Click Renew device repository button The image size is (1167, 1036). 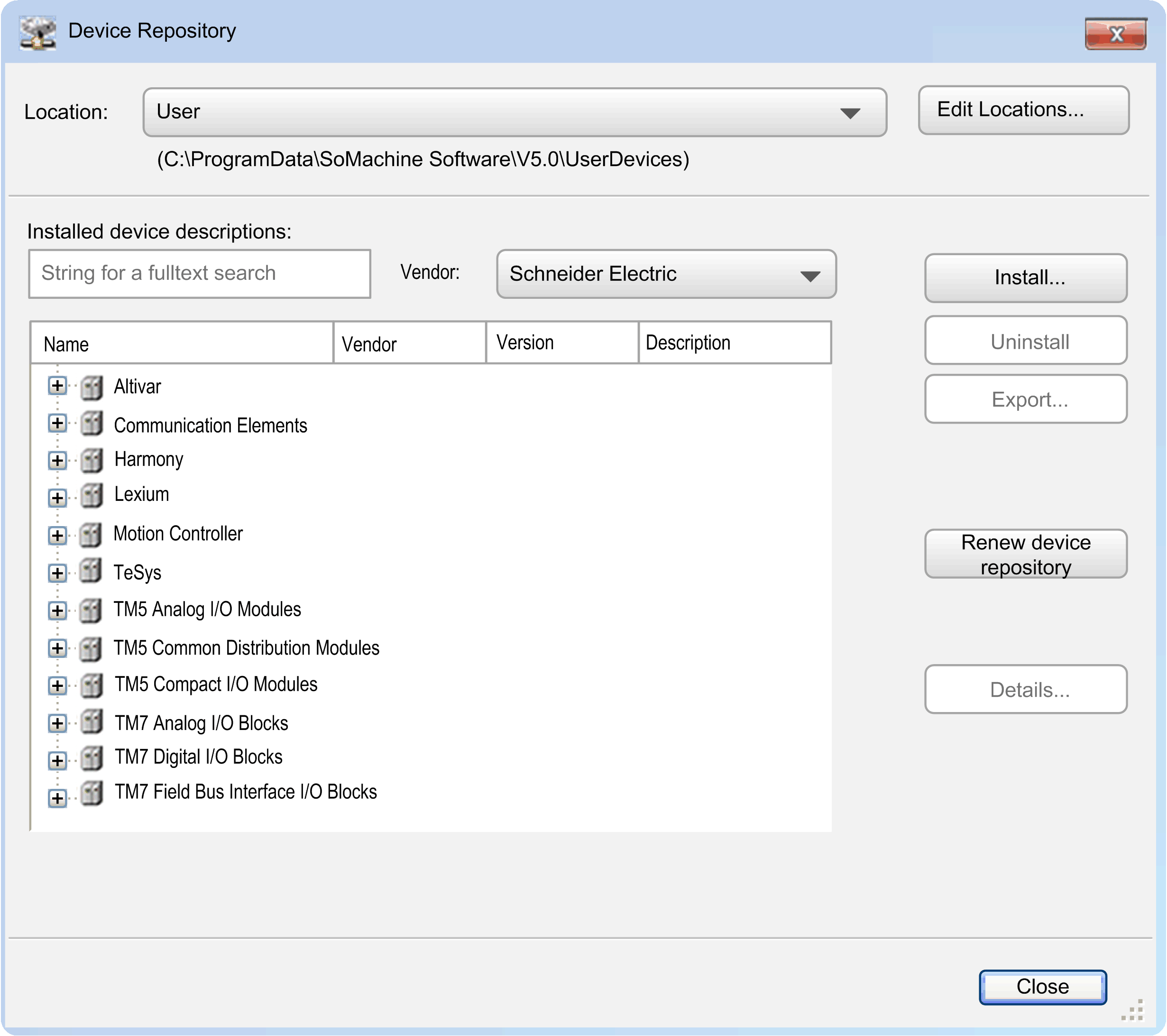tap(1025, 554)
